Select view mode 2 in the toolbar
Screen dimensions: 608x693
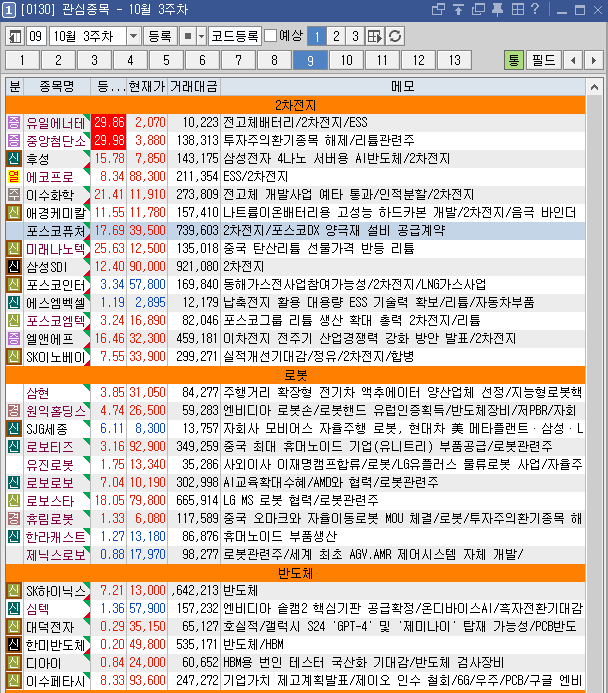click(335, 36)
